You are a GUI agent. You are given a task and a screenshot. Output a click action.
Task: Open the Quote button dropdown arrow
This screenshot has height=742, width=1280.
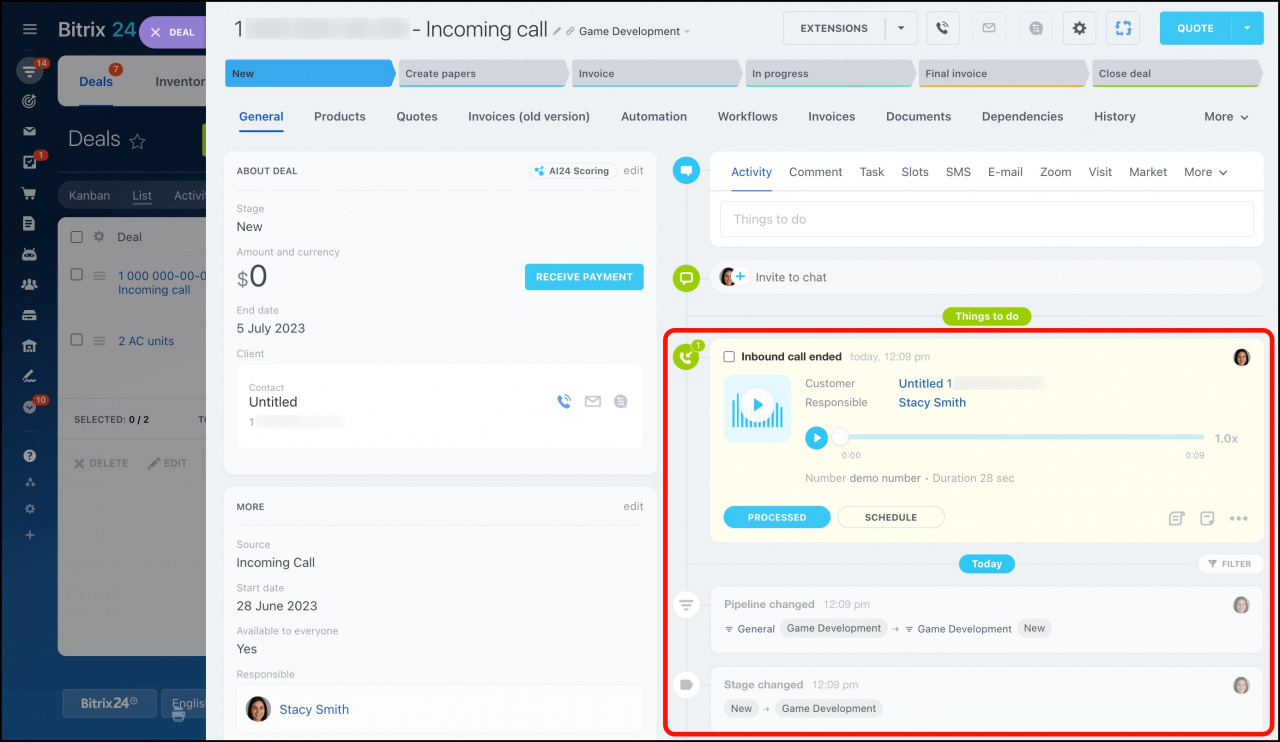click(x=1247, y=28)
